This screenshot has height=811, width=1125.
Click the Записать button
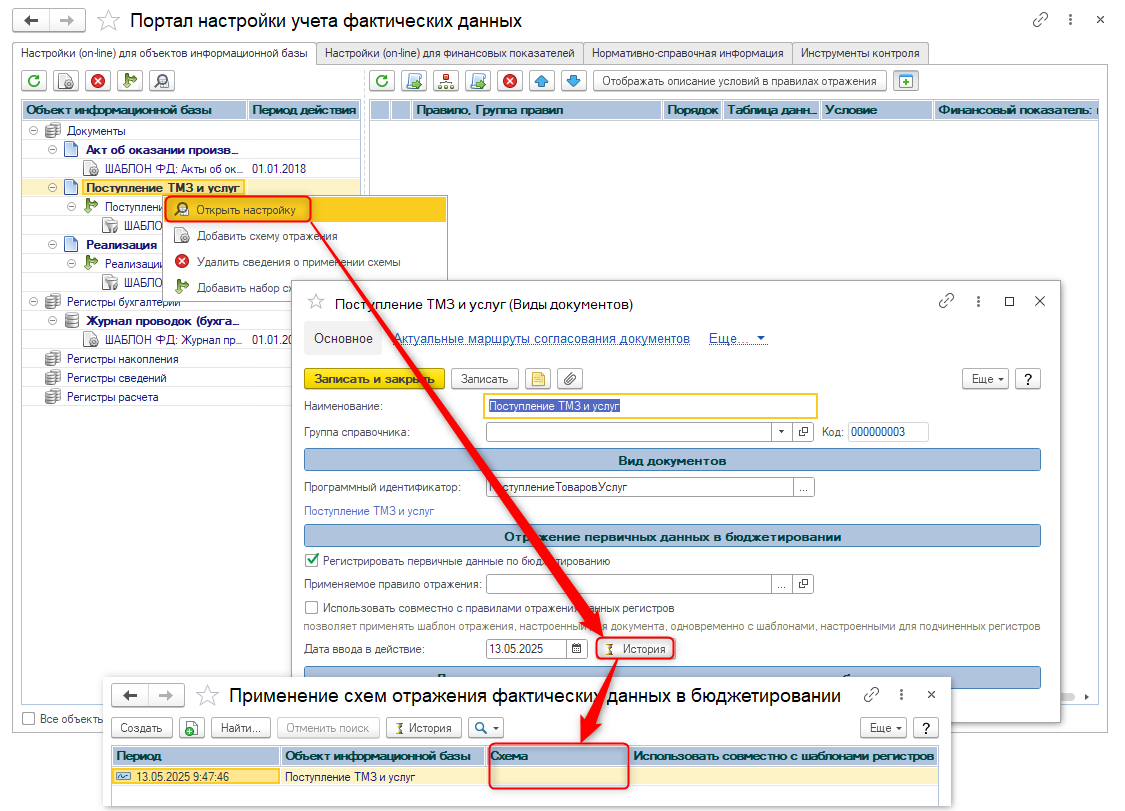click(484, 379)
